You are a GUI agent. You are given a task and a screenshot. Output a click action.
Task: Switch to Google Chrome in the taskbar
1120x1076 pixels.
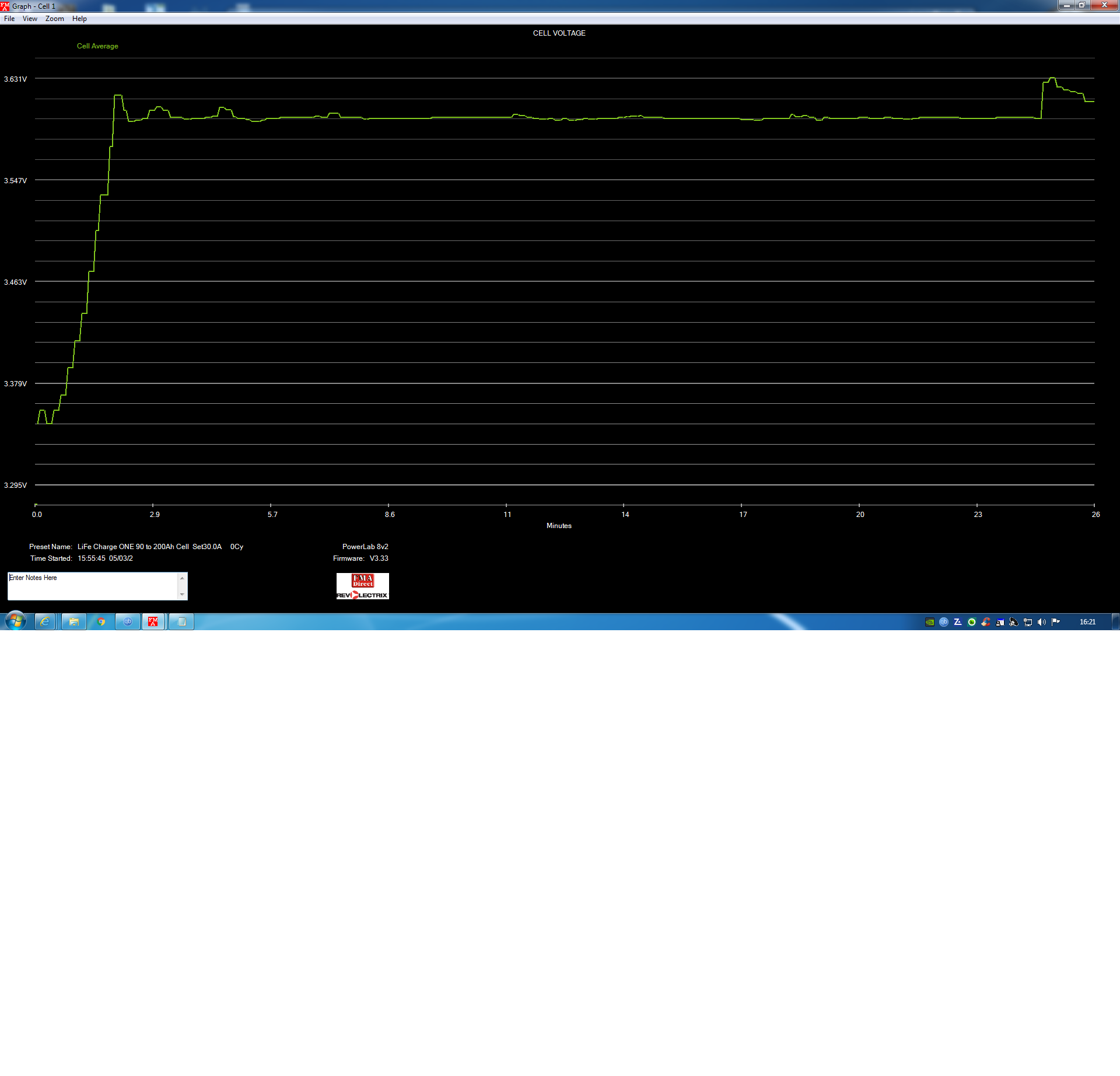coord(101,622)
